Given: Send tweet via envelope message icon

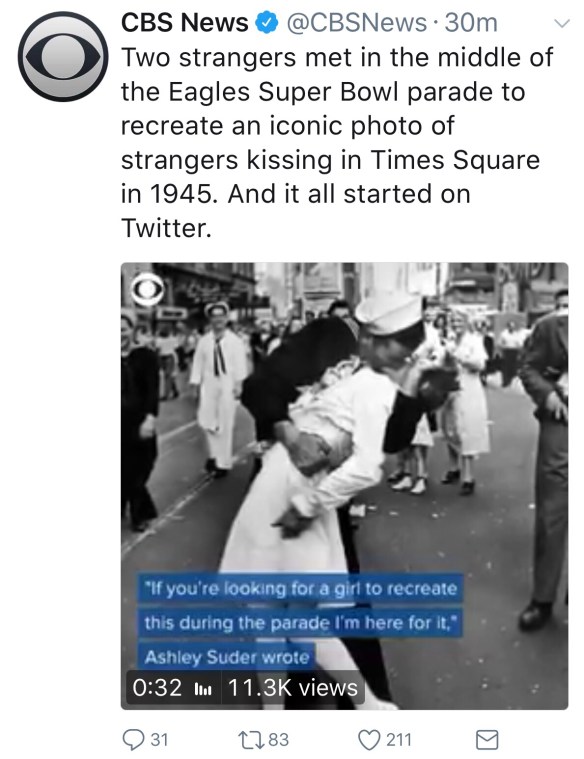Looking at the screenshot, I should [487, 740].
